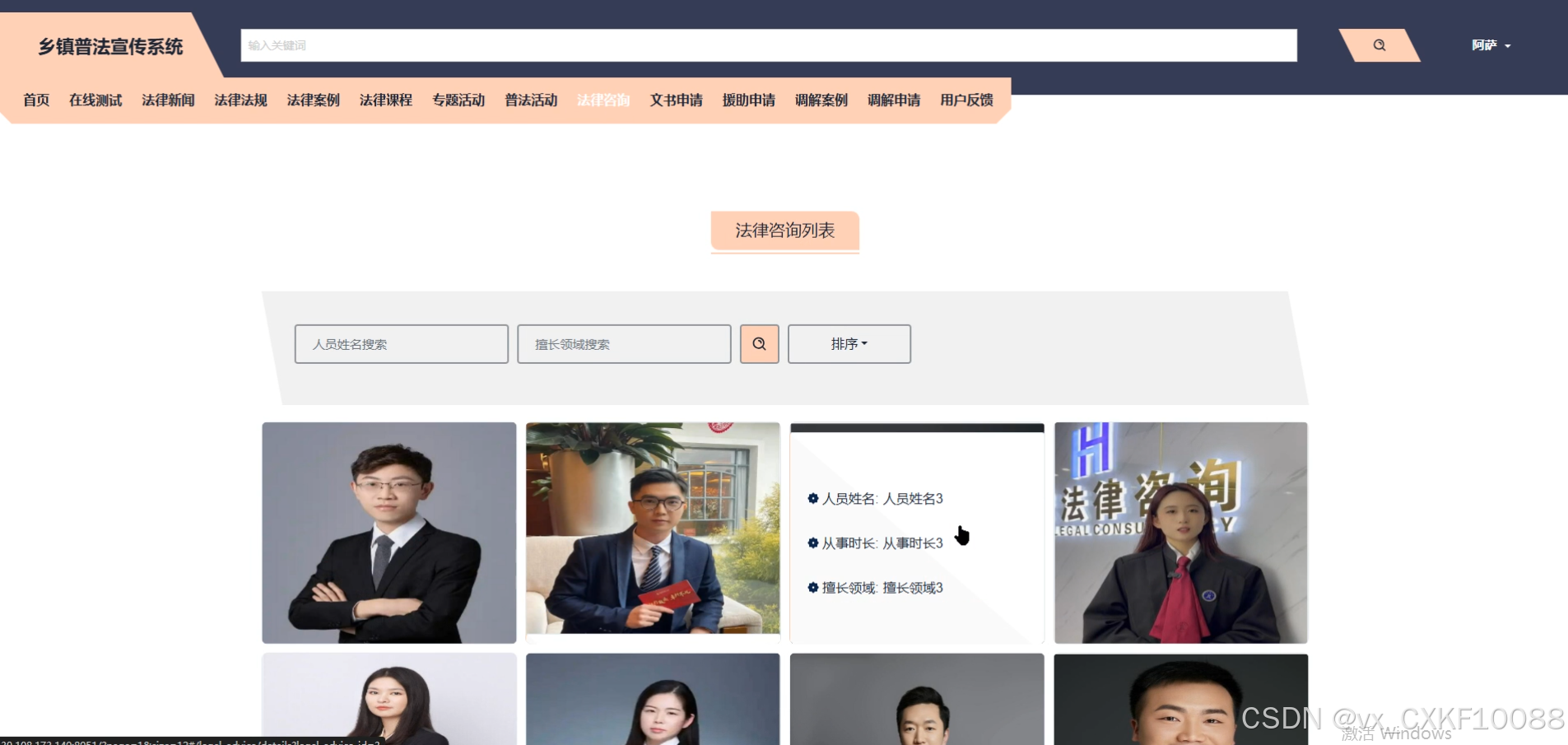Focus the 擅长领域搜索 input field

pos(624,344)
